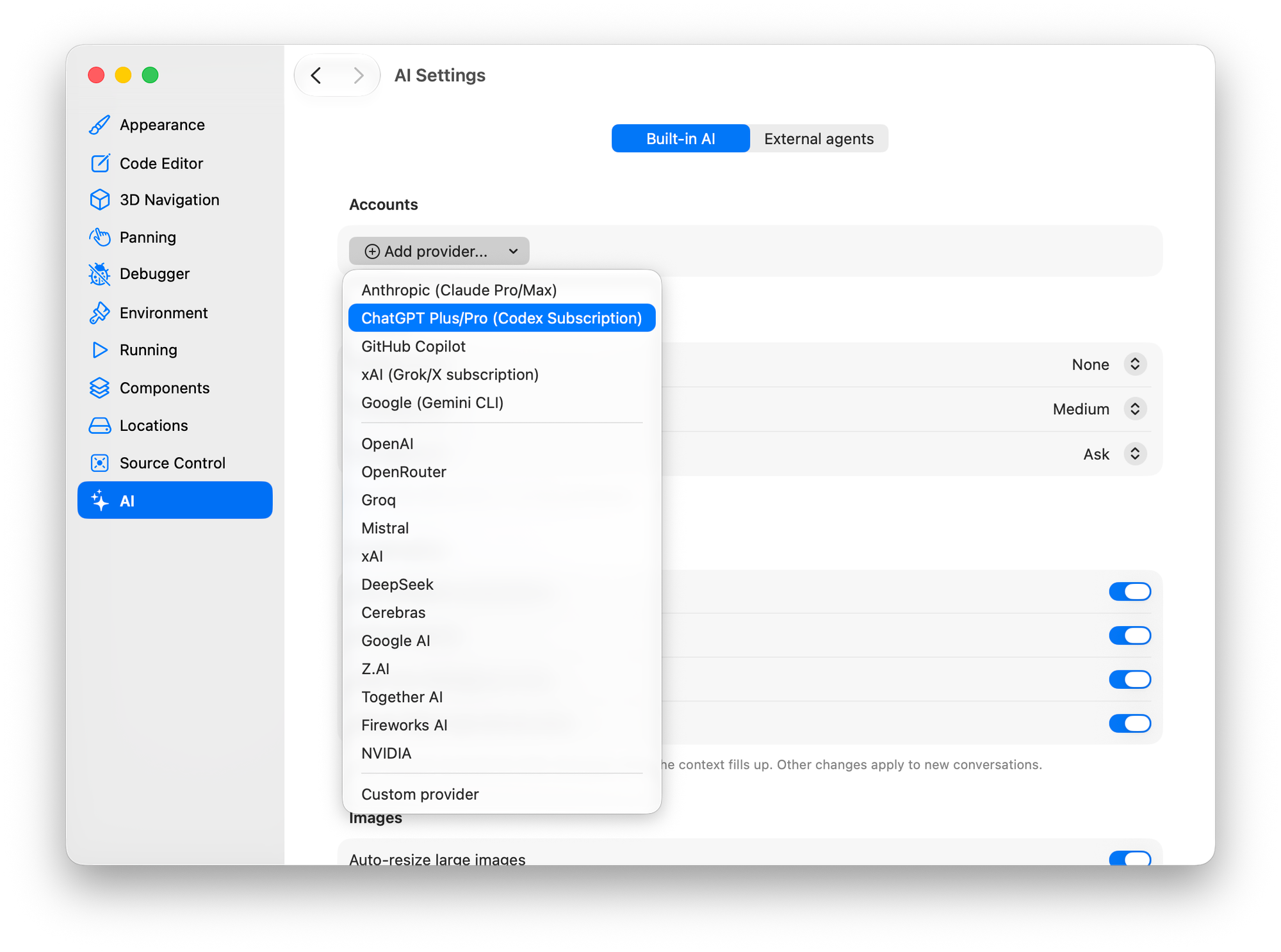Screen dimensions: 1281x952
Task: Switch to the Built-in AI tab
Action: 680,138
